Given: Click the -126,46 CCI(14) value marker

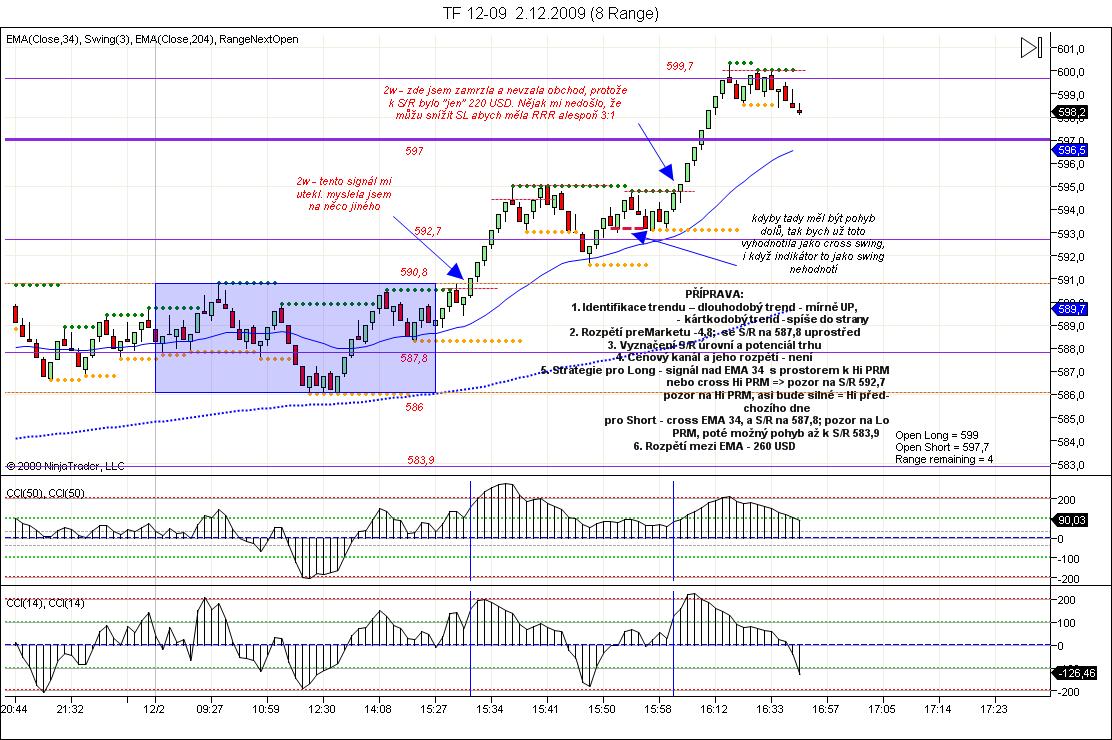Looking at the screenshot, I should pyautogui.click(x=1074, y=673).
